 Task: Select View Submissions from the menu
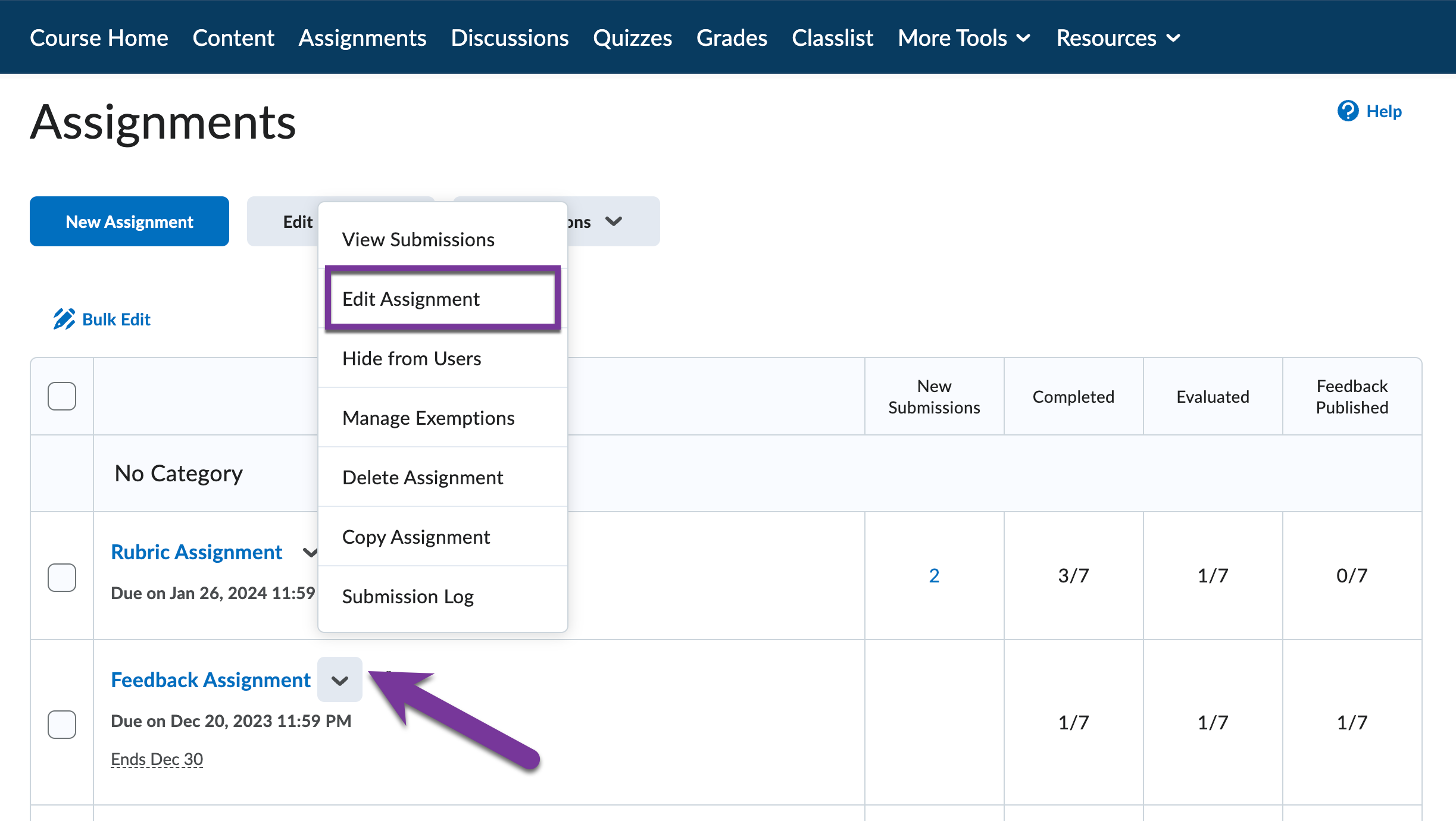(418, 239)
